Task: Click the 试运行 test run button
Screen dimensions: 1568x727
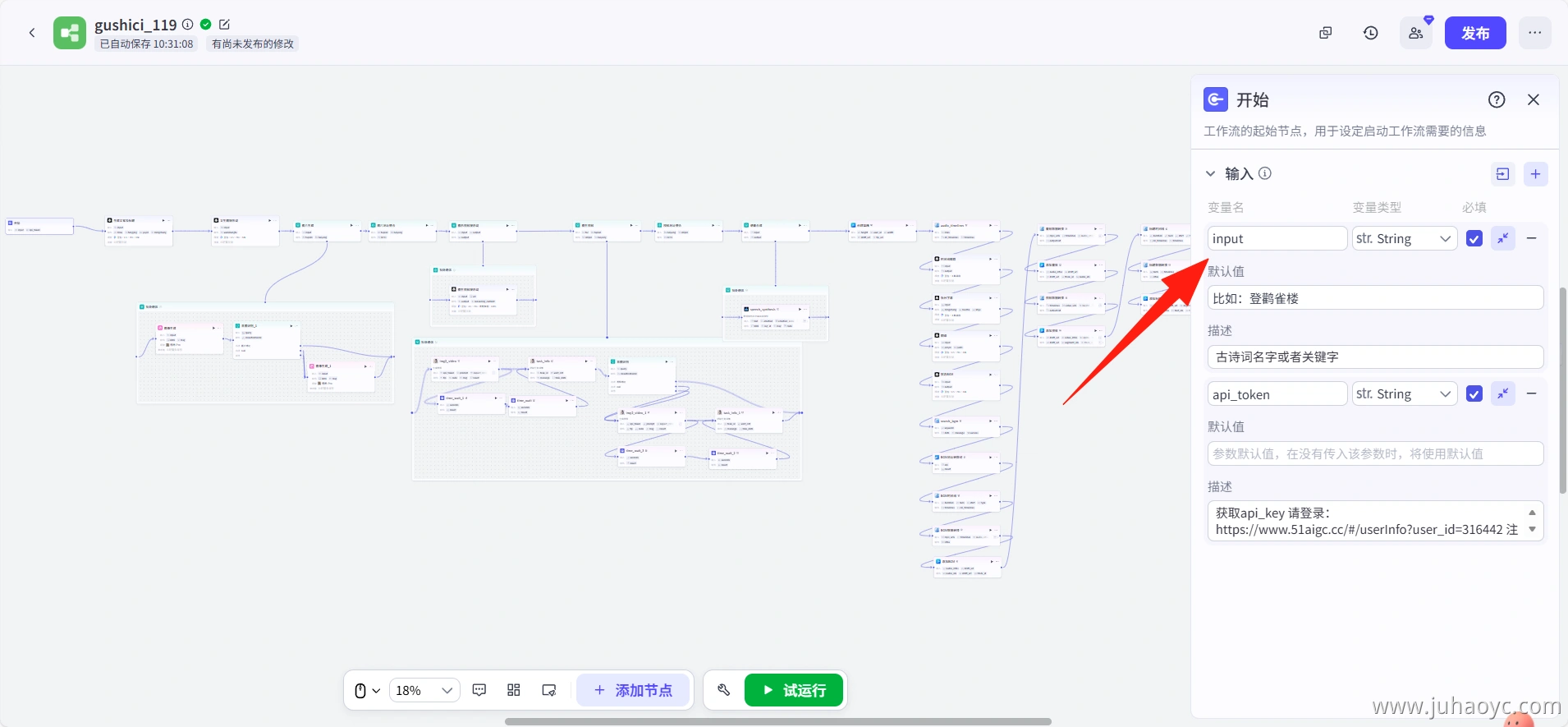Action: coord(795,690)
